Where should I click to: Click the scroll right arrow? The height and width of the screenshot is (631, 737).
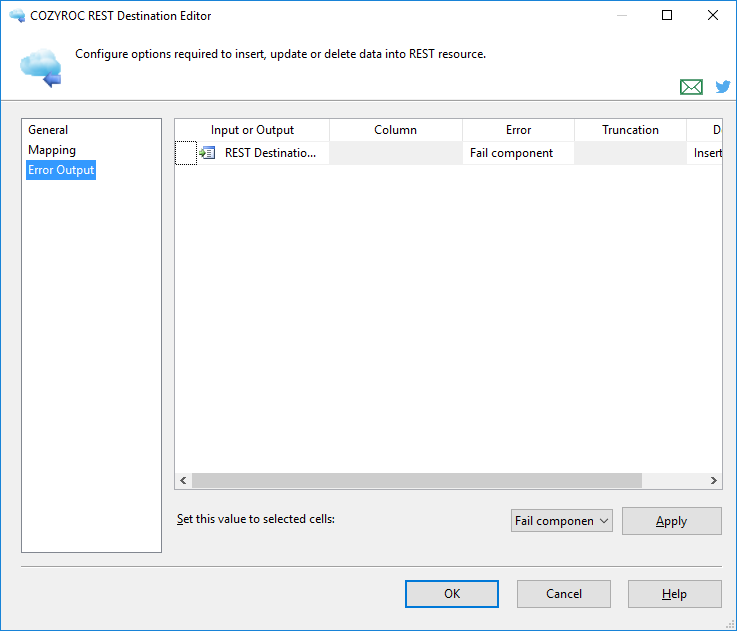[713, 481]
